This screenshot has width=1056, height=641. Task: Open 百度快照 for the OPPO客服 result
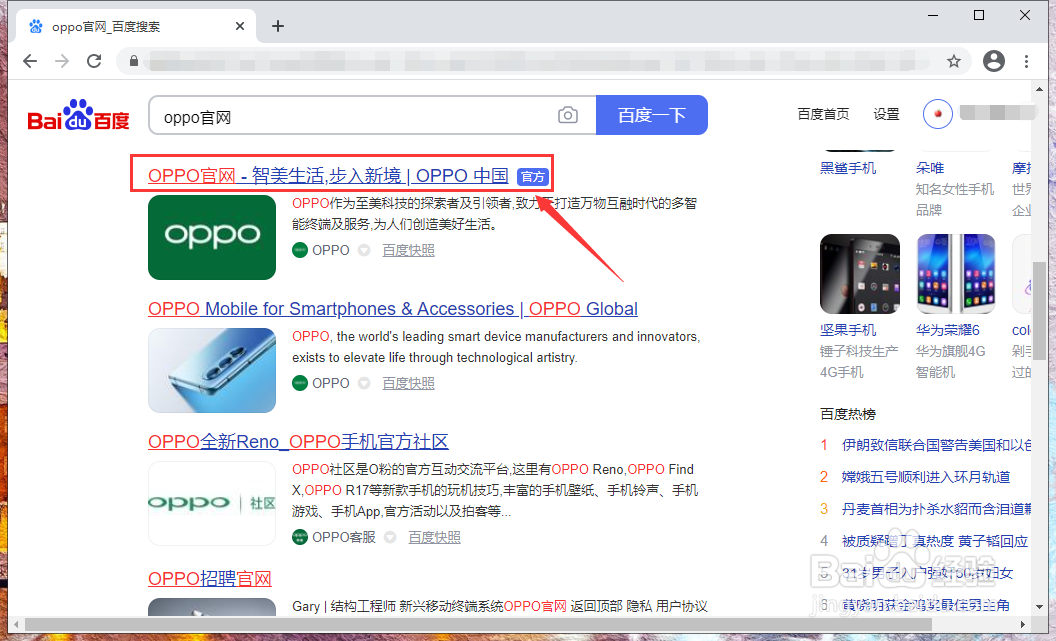[434, 537]
